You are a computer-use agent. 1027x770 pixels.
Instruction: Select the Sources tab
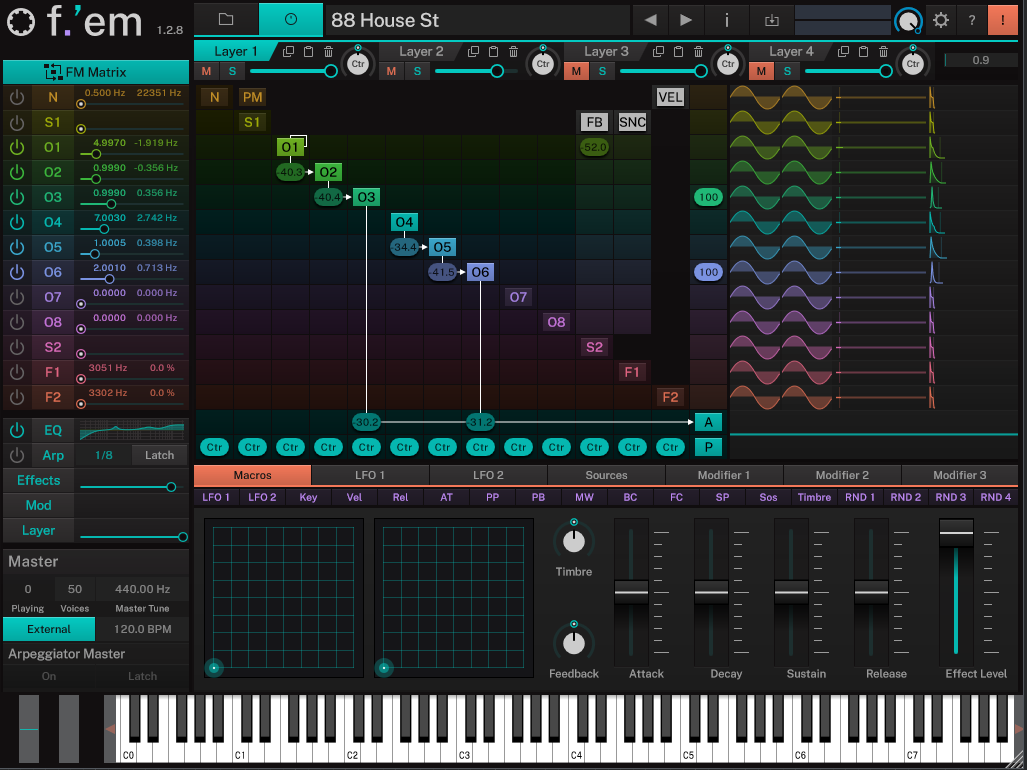pyautogui.click(x=606, y=475)
